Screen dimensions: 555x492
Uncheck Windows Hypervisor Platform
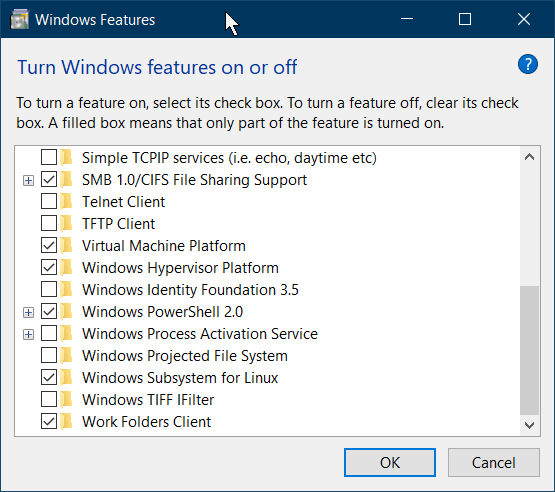pyautogui.click(x=49, y=267)
